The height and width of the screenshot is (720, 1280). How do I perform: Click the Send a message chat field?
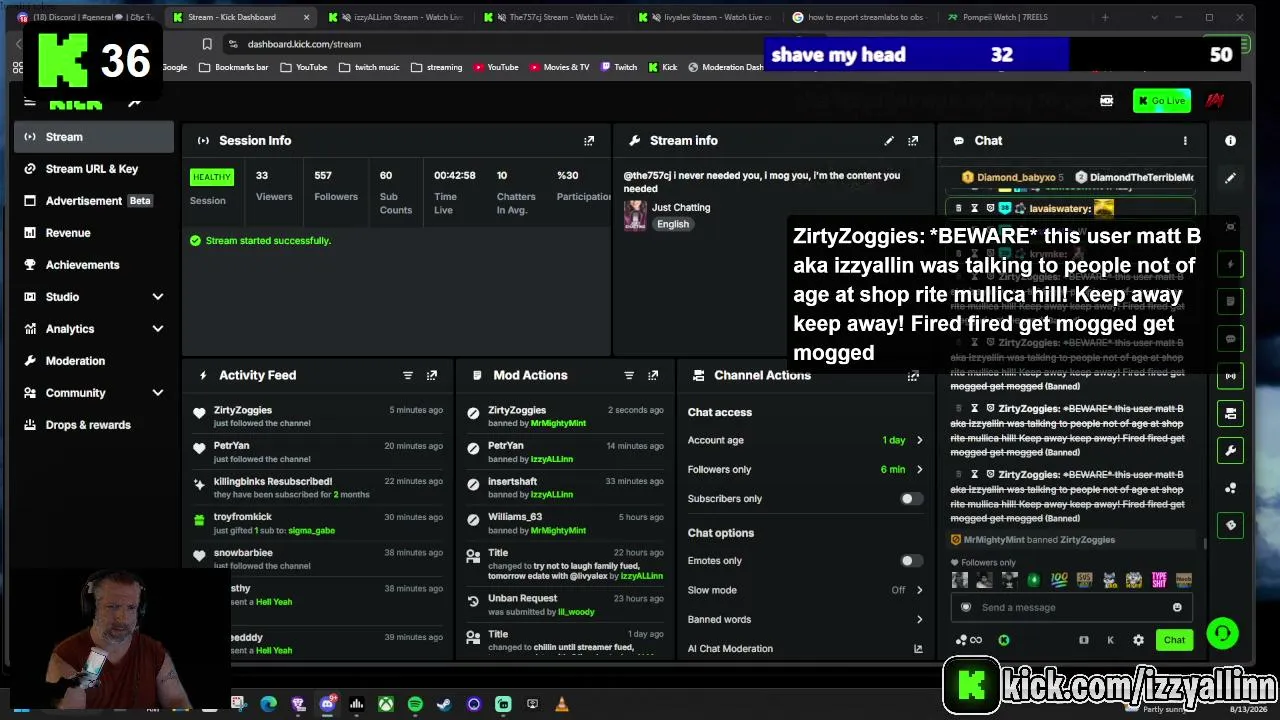(1070, 607)
